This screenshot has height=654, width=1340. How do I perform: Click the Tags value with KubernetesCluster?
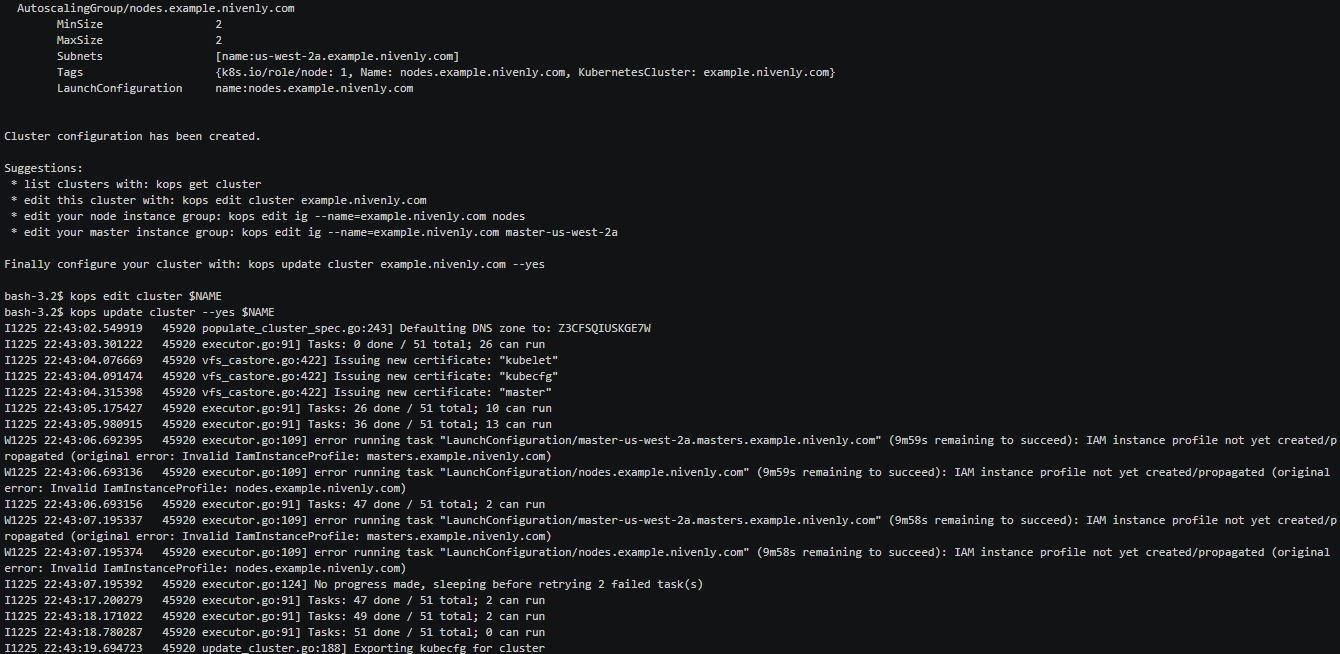(525, 72)
